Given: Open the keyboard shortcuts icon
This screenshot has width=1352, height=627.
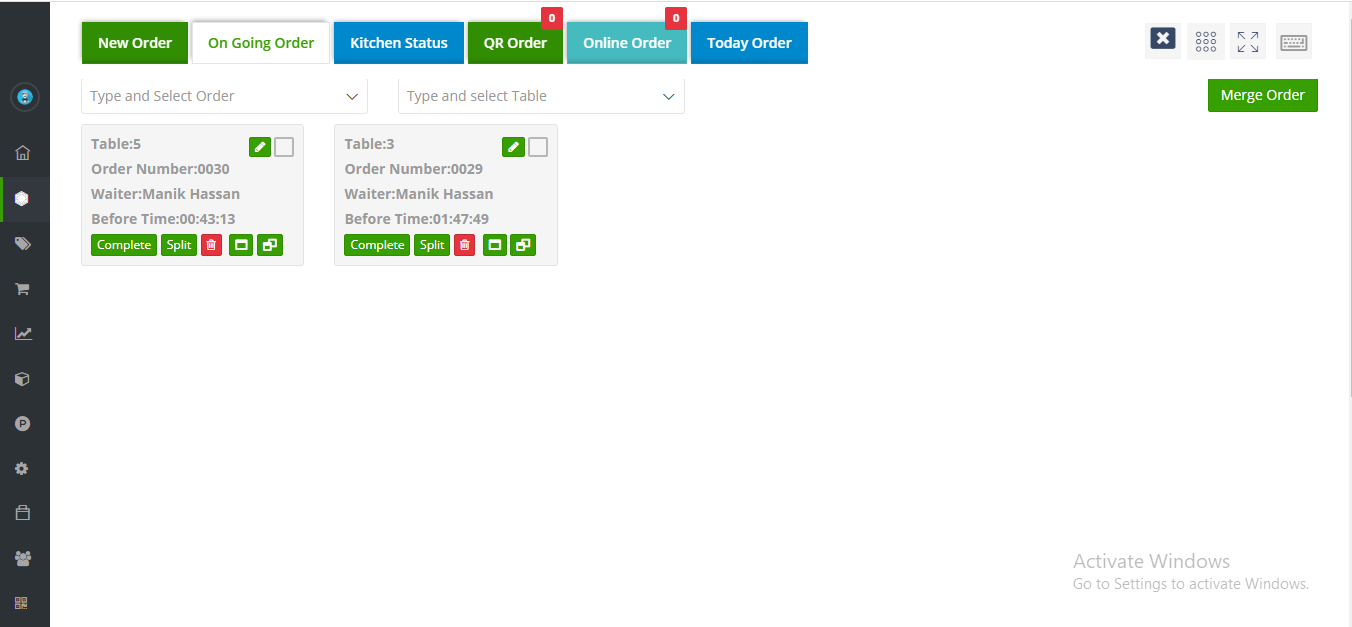Looking at the screenshot, I should pyautogui.click(x=1293, y=42).
